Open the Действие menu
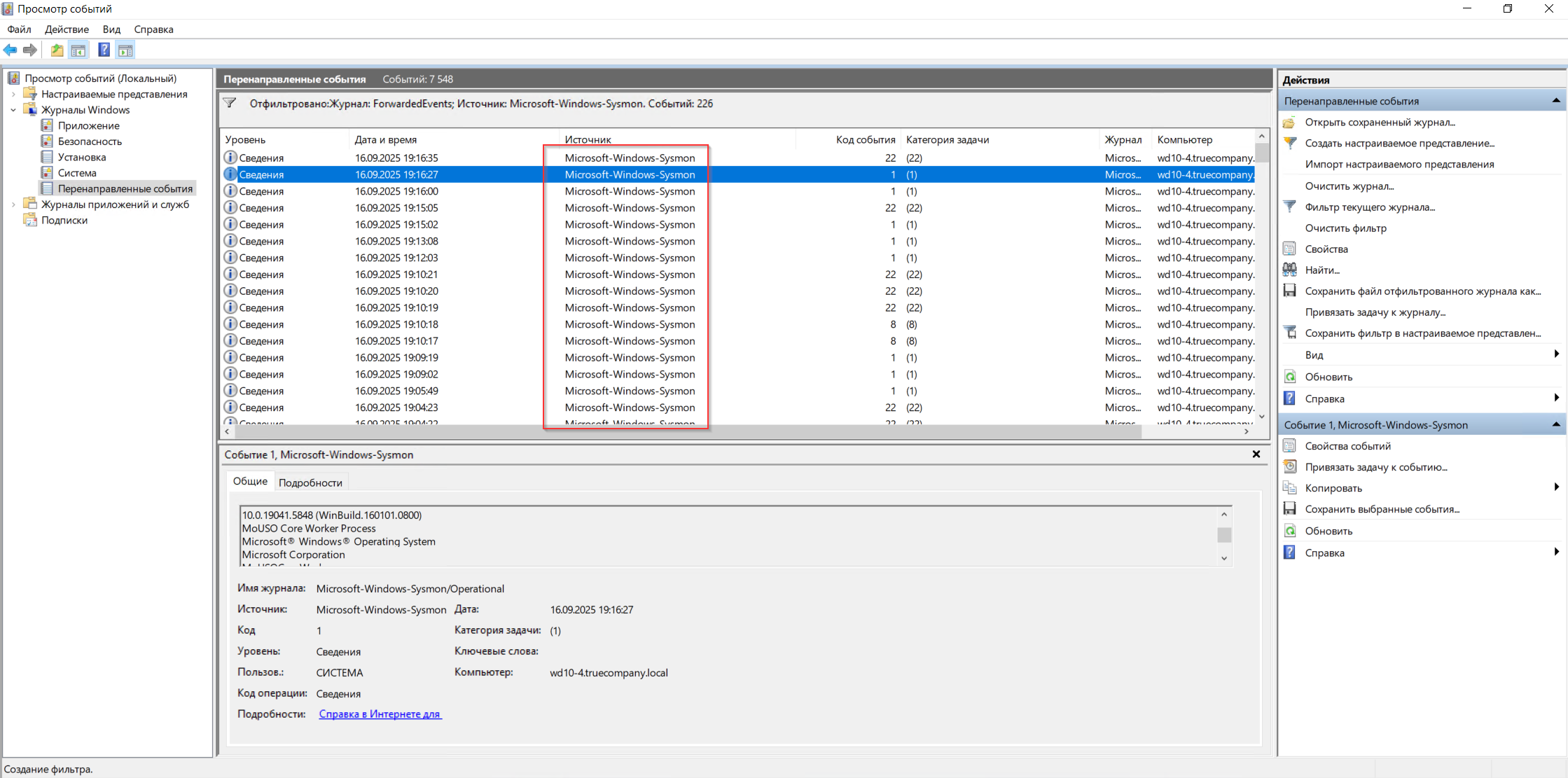1568x778 pixels. coord(67,29)
